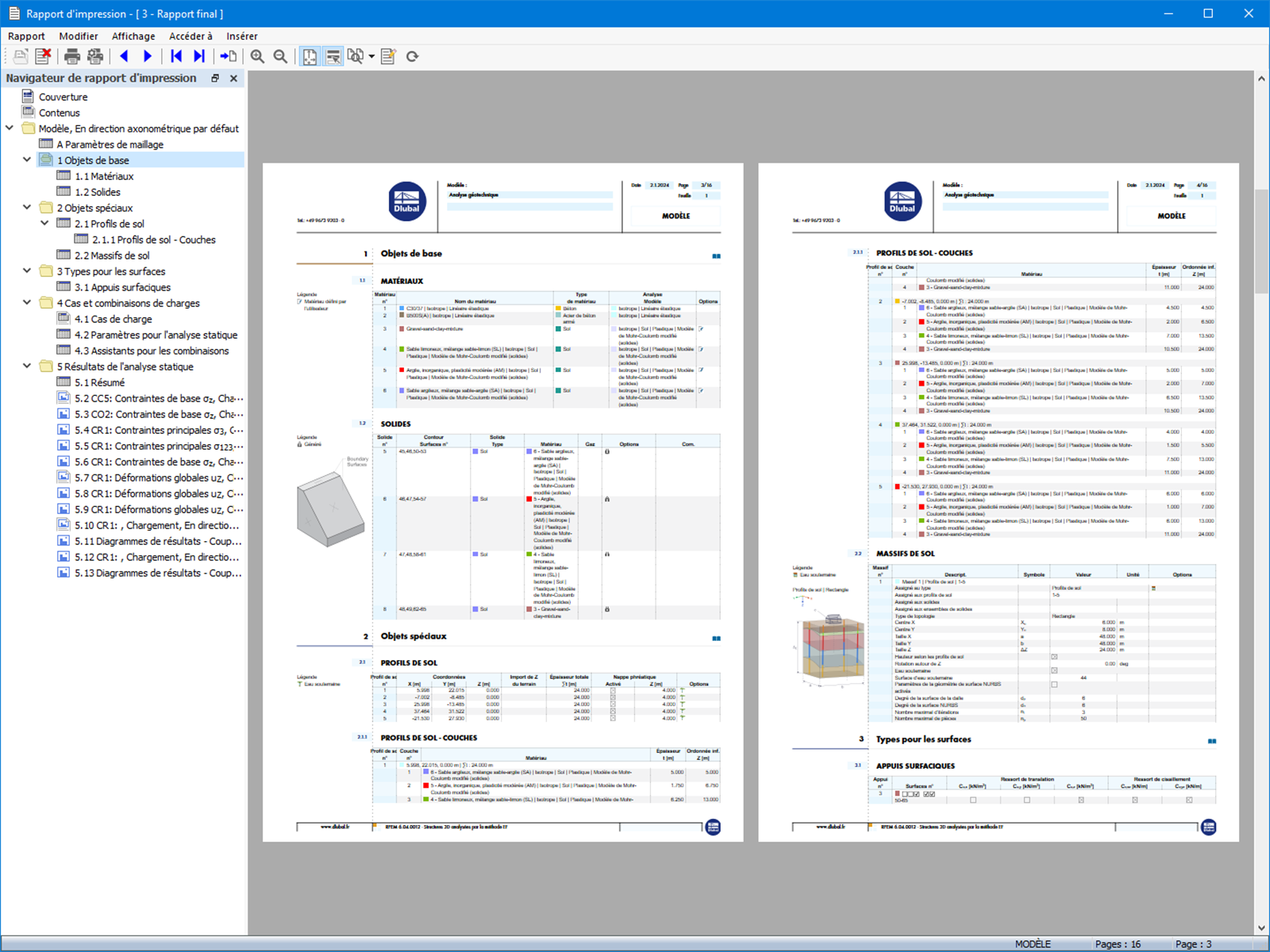Open the Affichage menu
This screenshot has height=952, width=1270.
coord(133,36)
